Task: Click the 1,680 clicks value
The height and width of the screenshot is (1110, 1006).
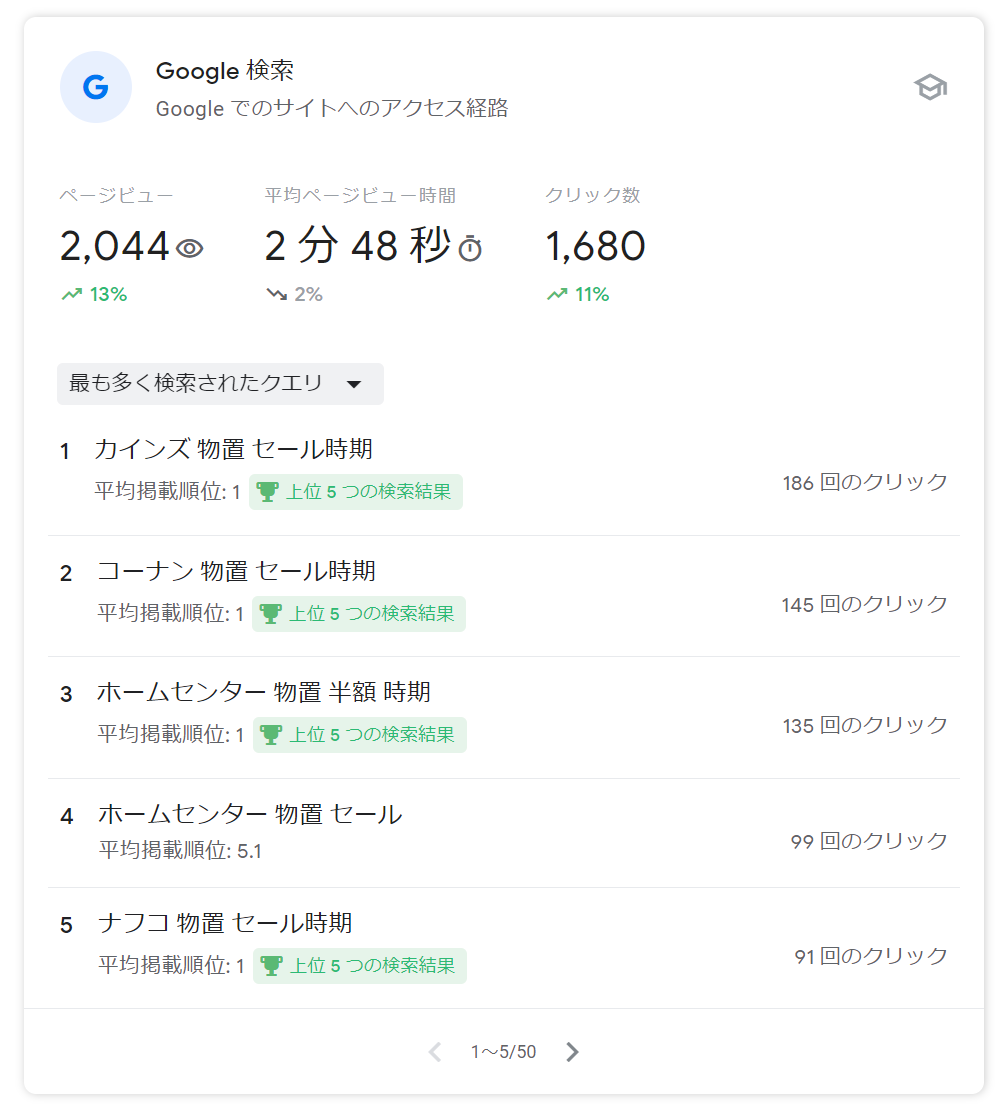Action: coord(595,246)
